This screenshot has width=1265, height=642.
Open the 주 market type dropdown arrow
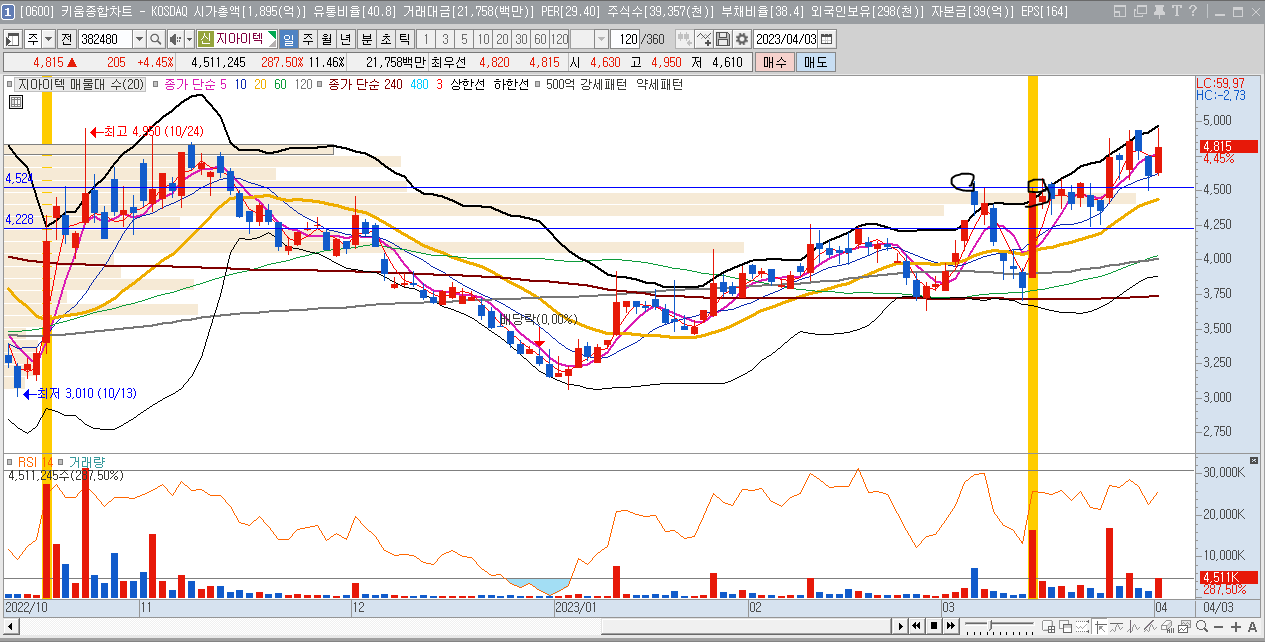coord(48,39)
